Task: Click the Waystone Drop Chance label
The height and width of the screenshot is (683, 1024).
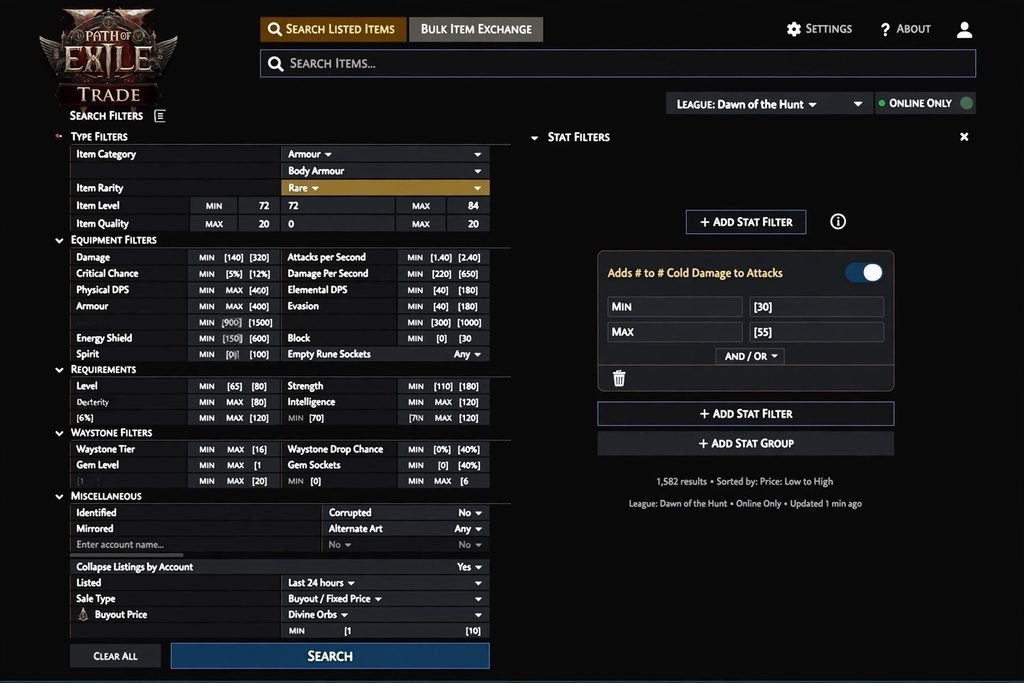Action: (x=335, y=449)
